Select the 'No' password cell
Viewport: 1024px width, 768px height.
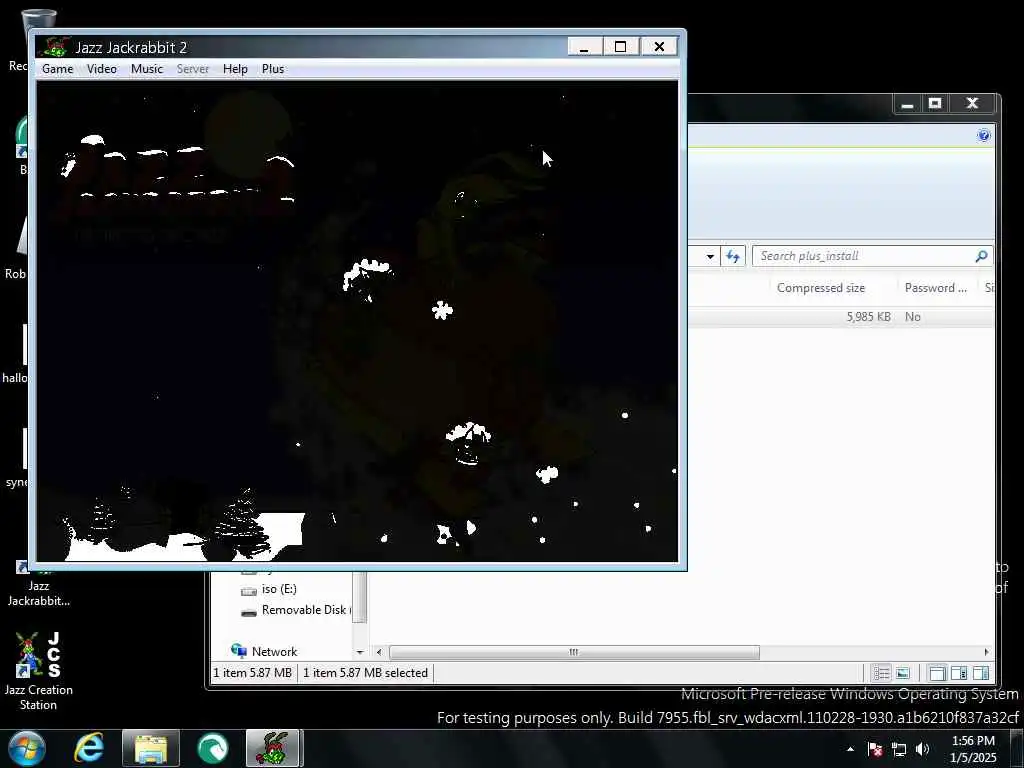(x=912, y=317)
